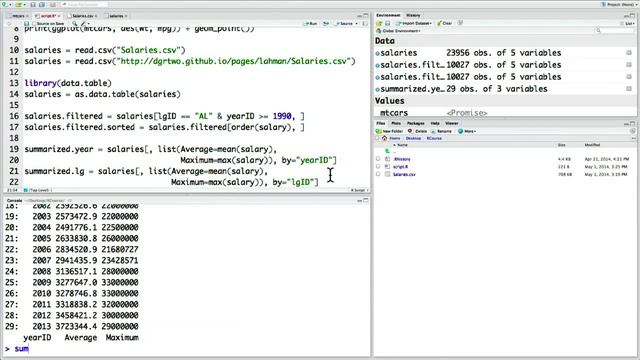
Task: Focus the go to file search field
Action: tap(85, 4)
